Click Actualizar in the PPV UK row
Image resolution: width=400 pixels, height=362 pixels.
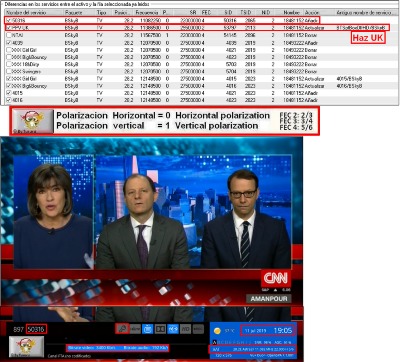coord(314,28)
